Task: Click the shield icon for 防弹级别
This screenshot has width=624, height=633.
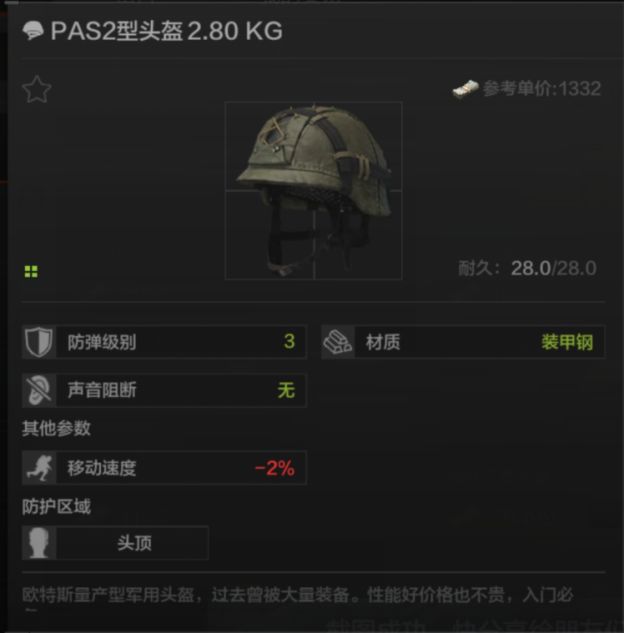Action: tap(39, 342)
